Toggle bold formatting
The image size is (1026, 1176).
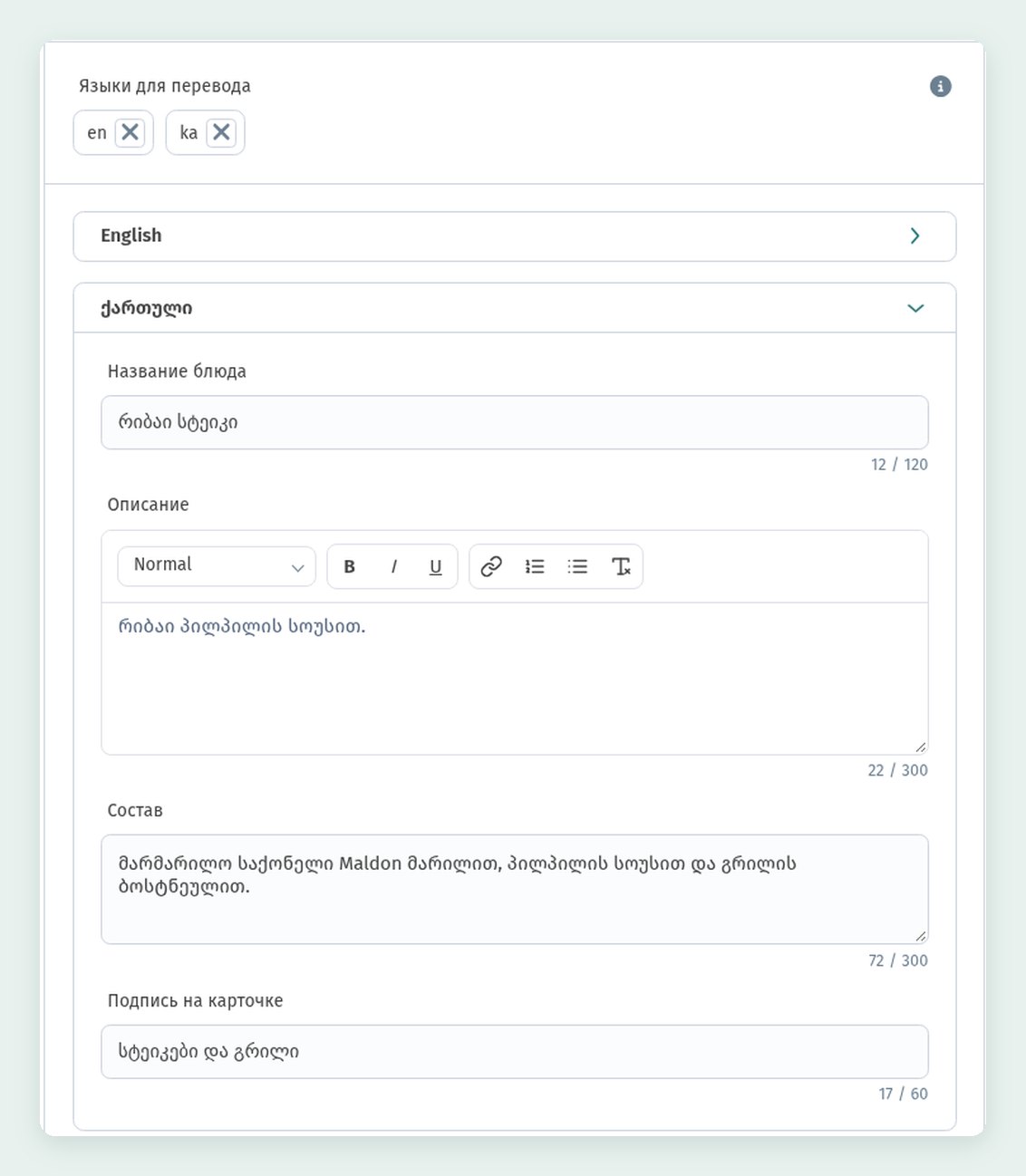pyautogui.click(x=349, y=566)
